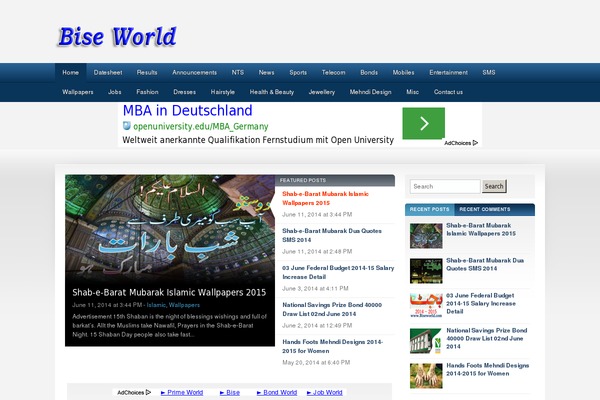
Task: Open Health & Beauty section
Action: pos(272,92)
